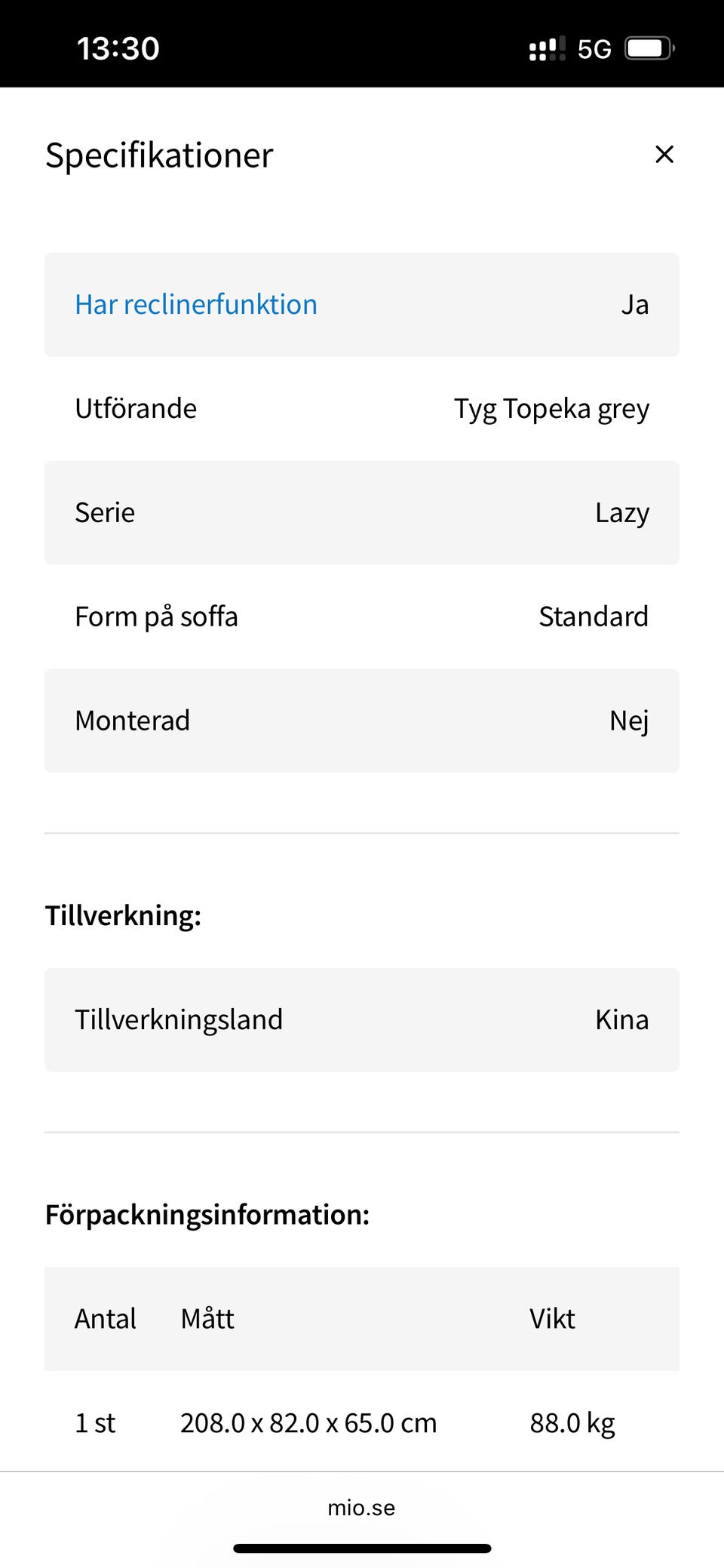Tap the Monterad row label
Screen dimensions: 724x1568
(x=133, y=721)
